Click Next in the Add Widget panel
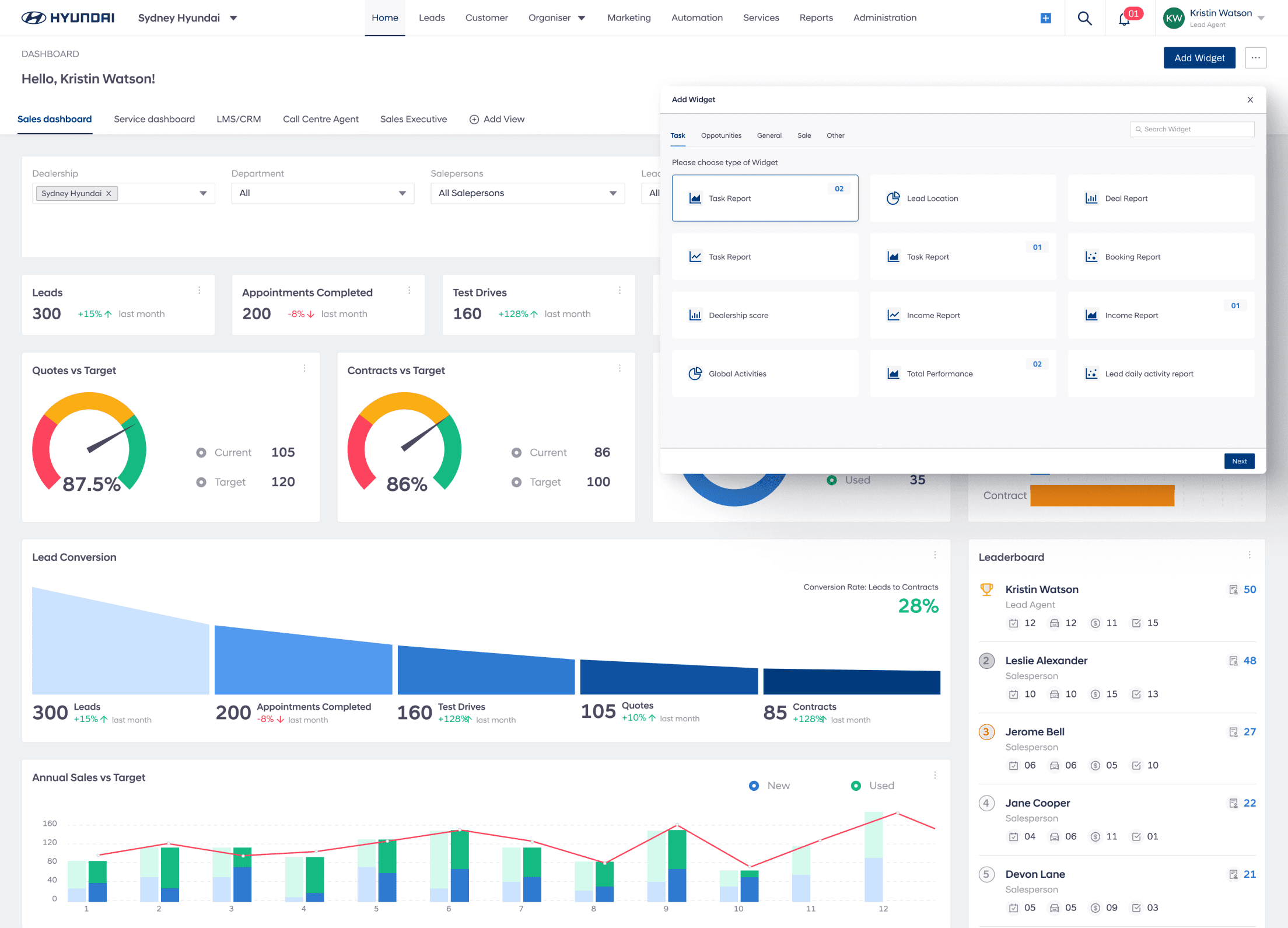 click(1239, 461)
